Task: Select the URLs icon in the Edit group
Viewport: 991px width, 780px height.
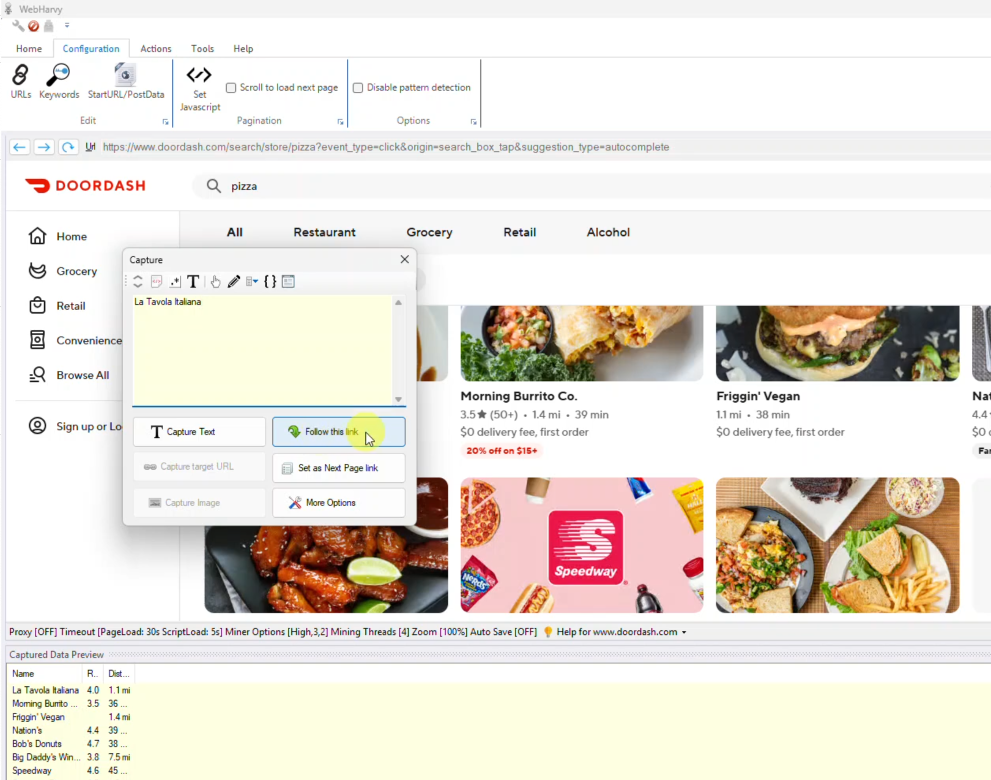Action: tap(20, 80)
